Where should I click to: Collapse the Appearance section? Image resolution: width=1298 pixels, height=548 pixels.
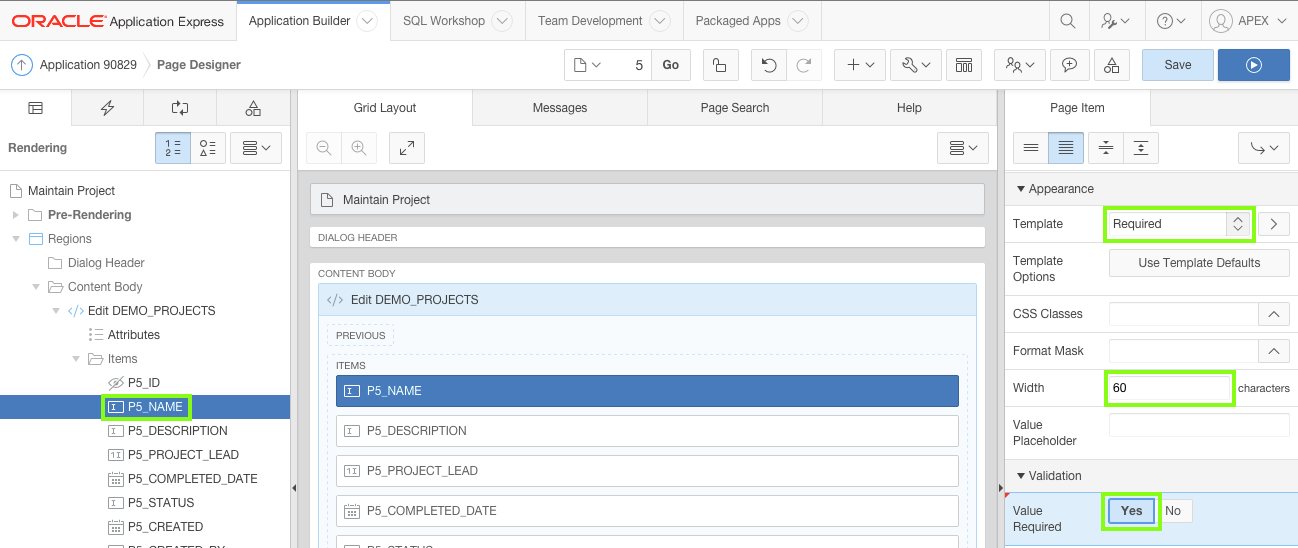click(x=1021, y=189)
